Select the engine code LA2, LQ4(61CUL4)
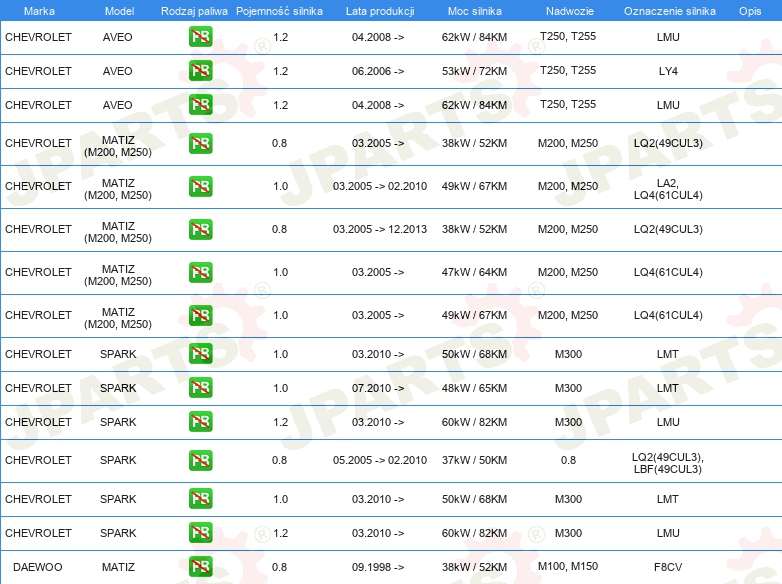 pyautogui.click(x=668, y=190)
